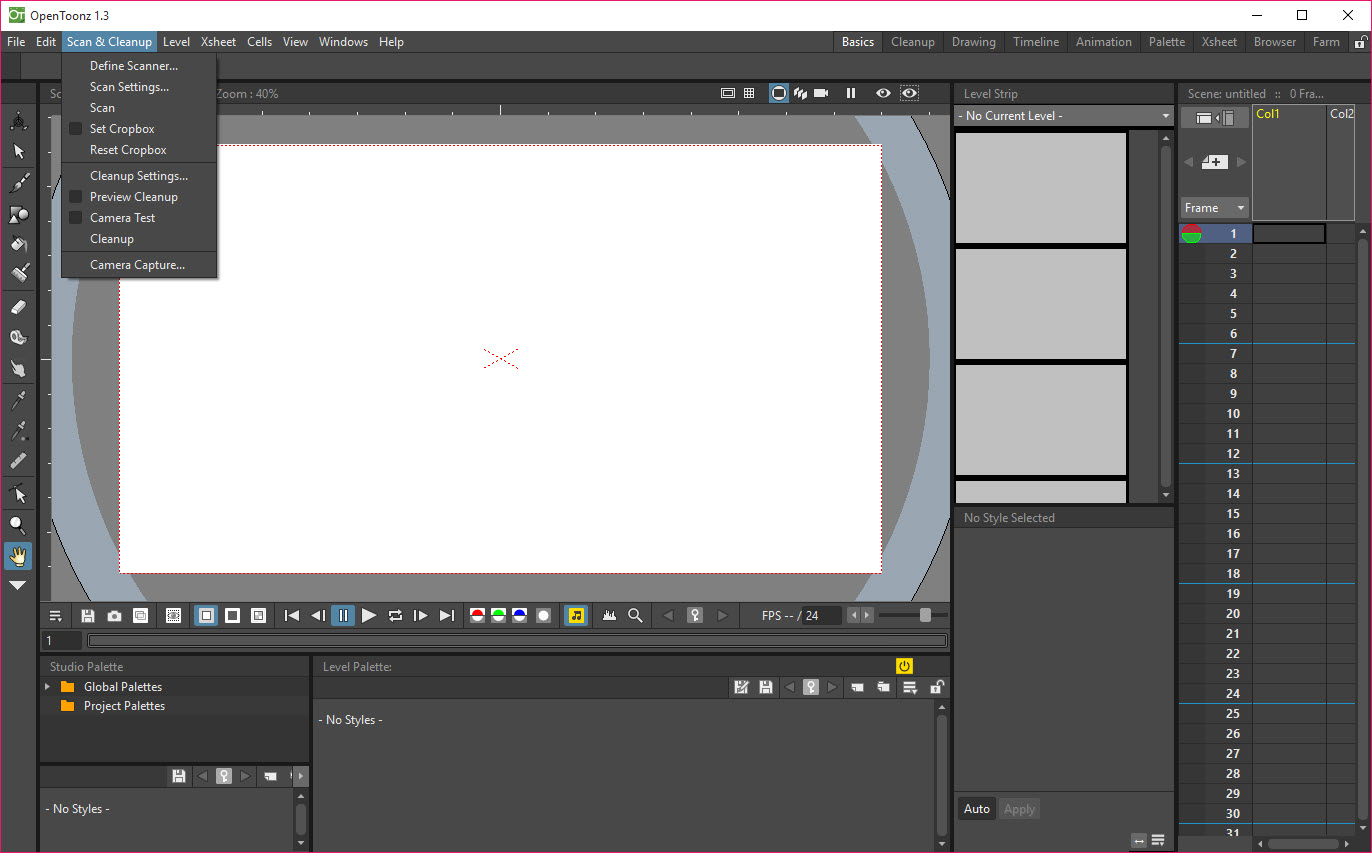The image size is (1372, 853).
Task: Select the Geometric shapes tool
Action: click(19, 214)
